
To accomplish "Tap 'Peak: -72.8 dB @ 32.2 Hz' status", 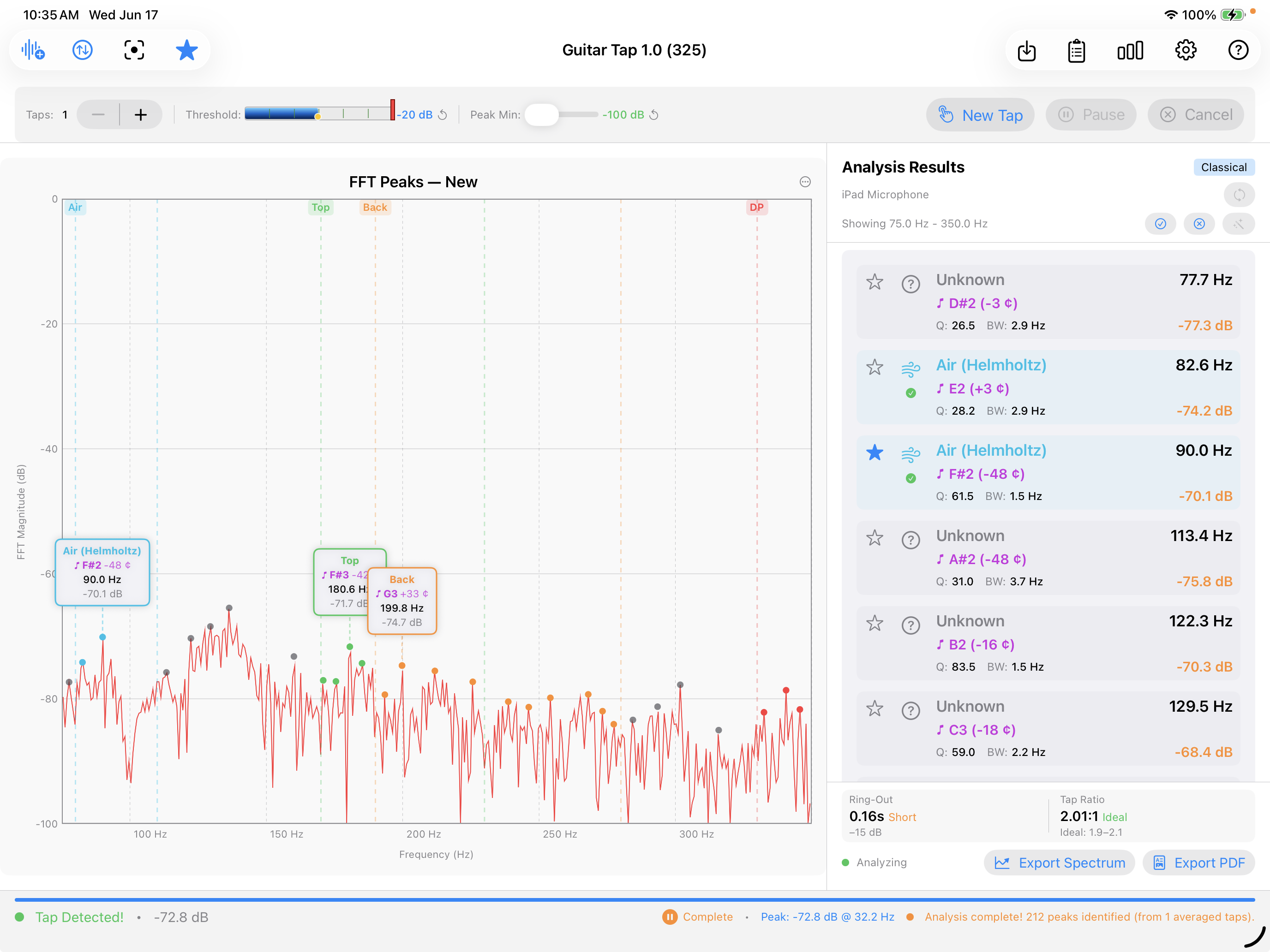I will tap(827, 917).
